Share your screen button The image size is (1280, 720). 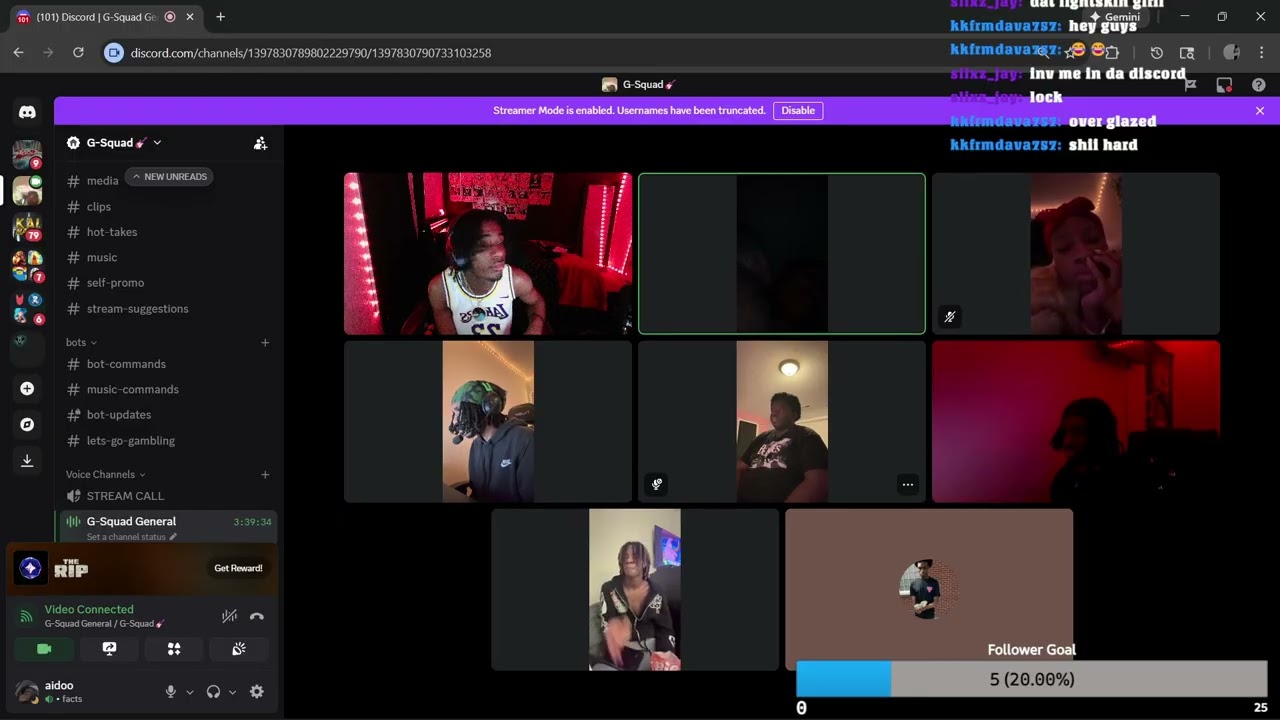click(x=109, y=649)
